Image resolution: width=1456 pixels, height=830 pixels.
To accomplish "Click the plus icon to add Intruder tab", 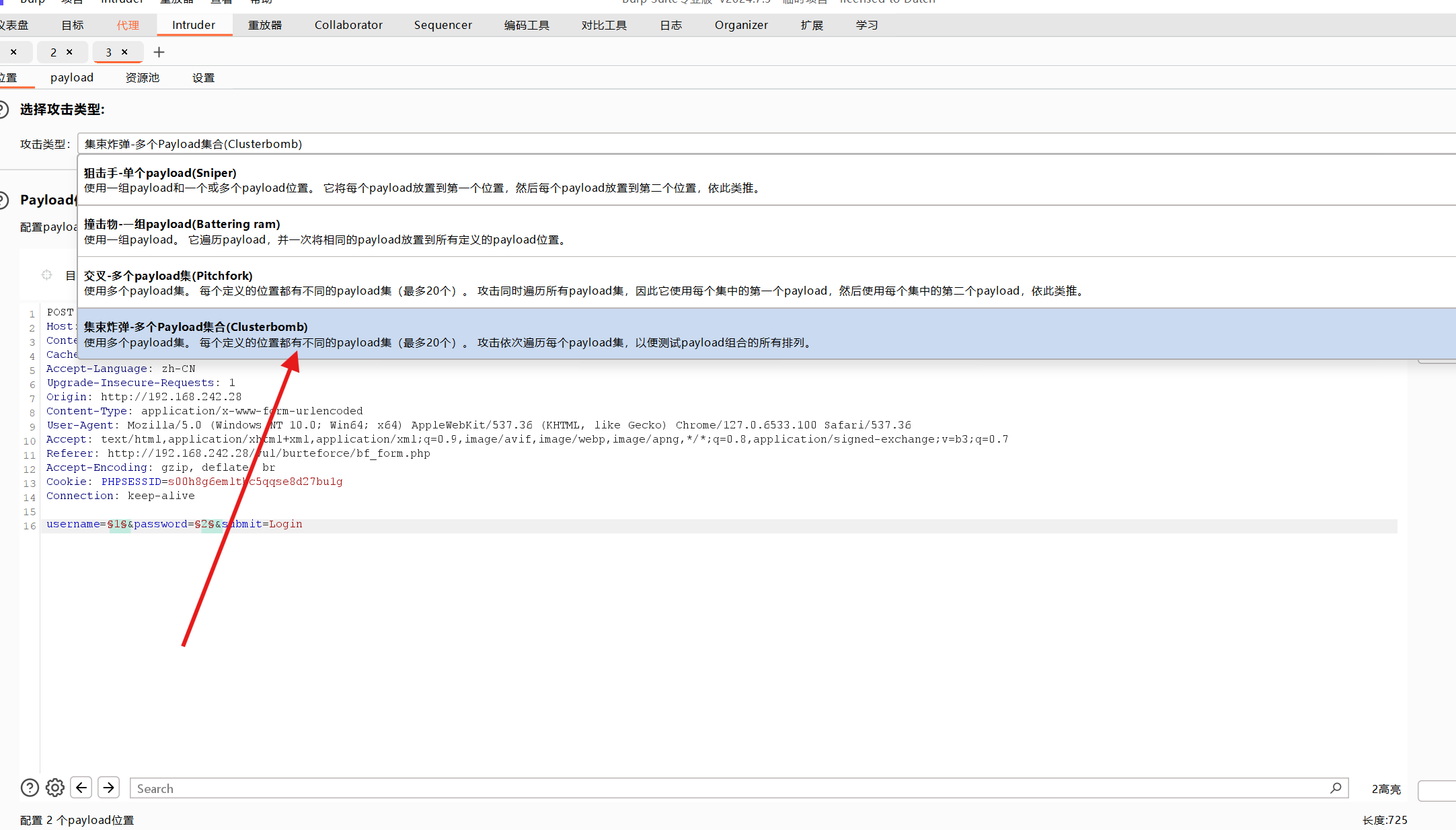I will [159, 52].
